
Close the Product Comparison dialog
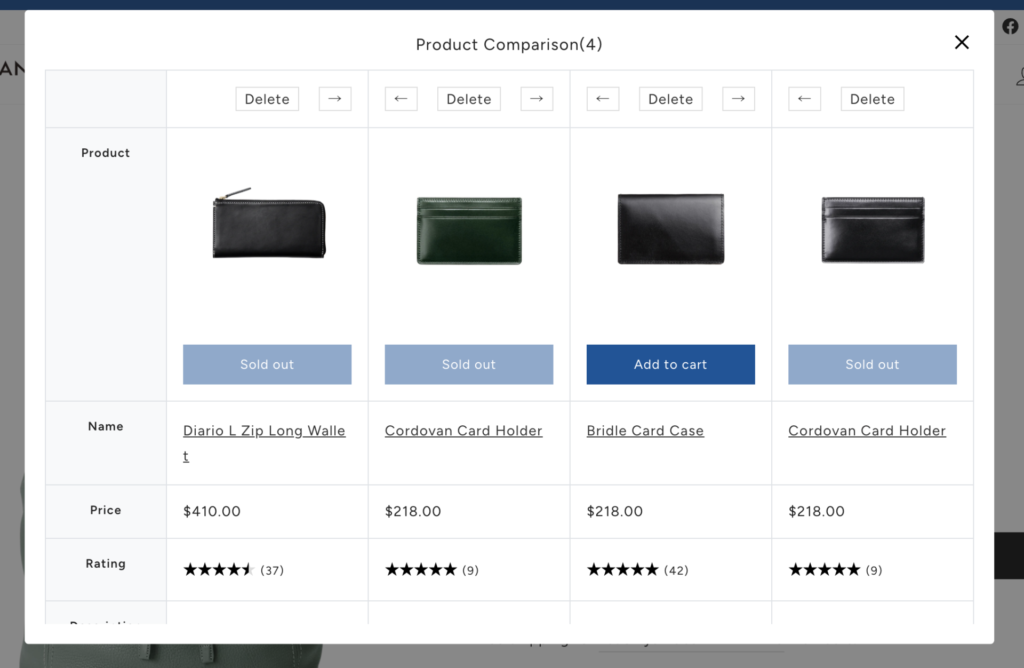tap(961, 42)
